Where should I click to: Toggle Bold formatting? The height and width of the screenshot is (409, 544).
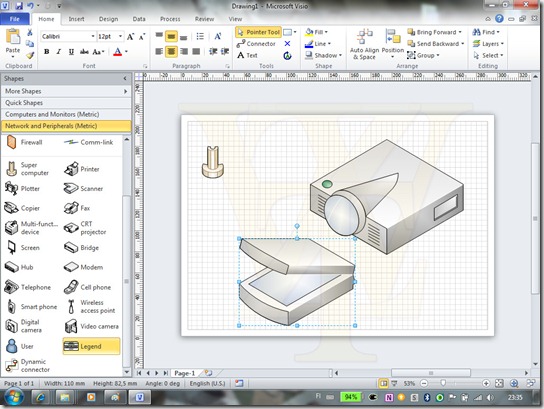pyautogui.click(x=46, y=52)
